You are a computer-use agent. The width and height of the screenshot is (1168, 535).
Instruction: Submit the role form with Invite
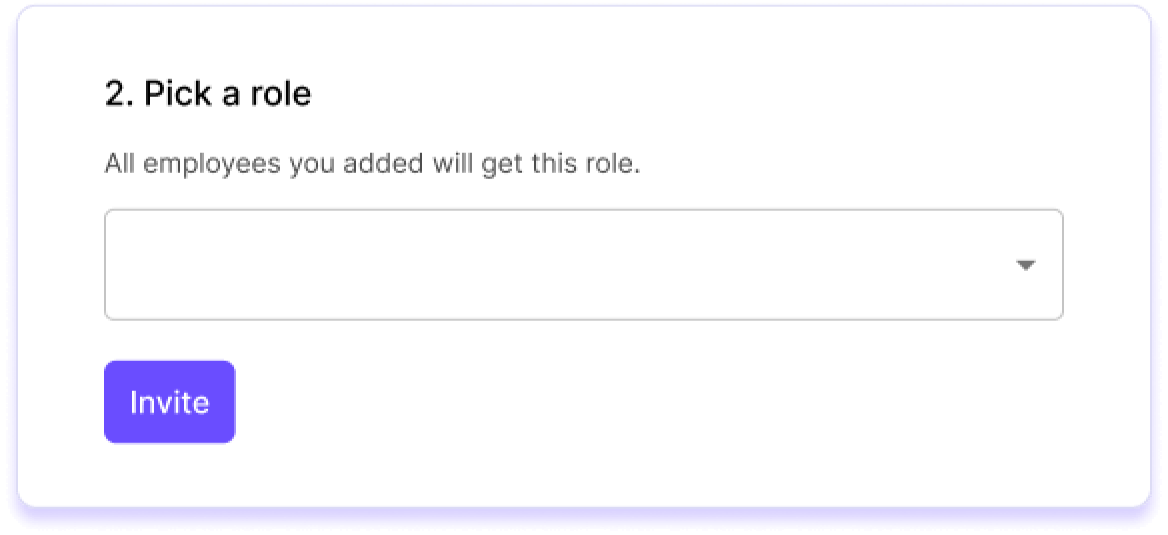coord(169,402)
